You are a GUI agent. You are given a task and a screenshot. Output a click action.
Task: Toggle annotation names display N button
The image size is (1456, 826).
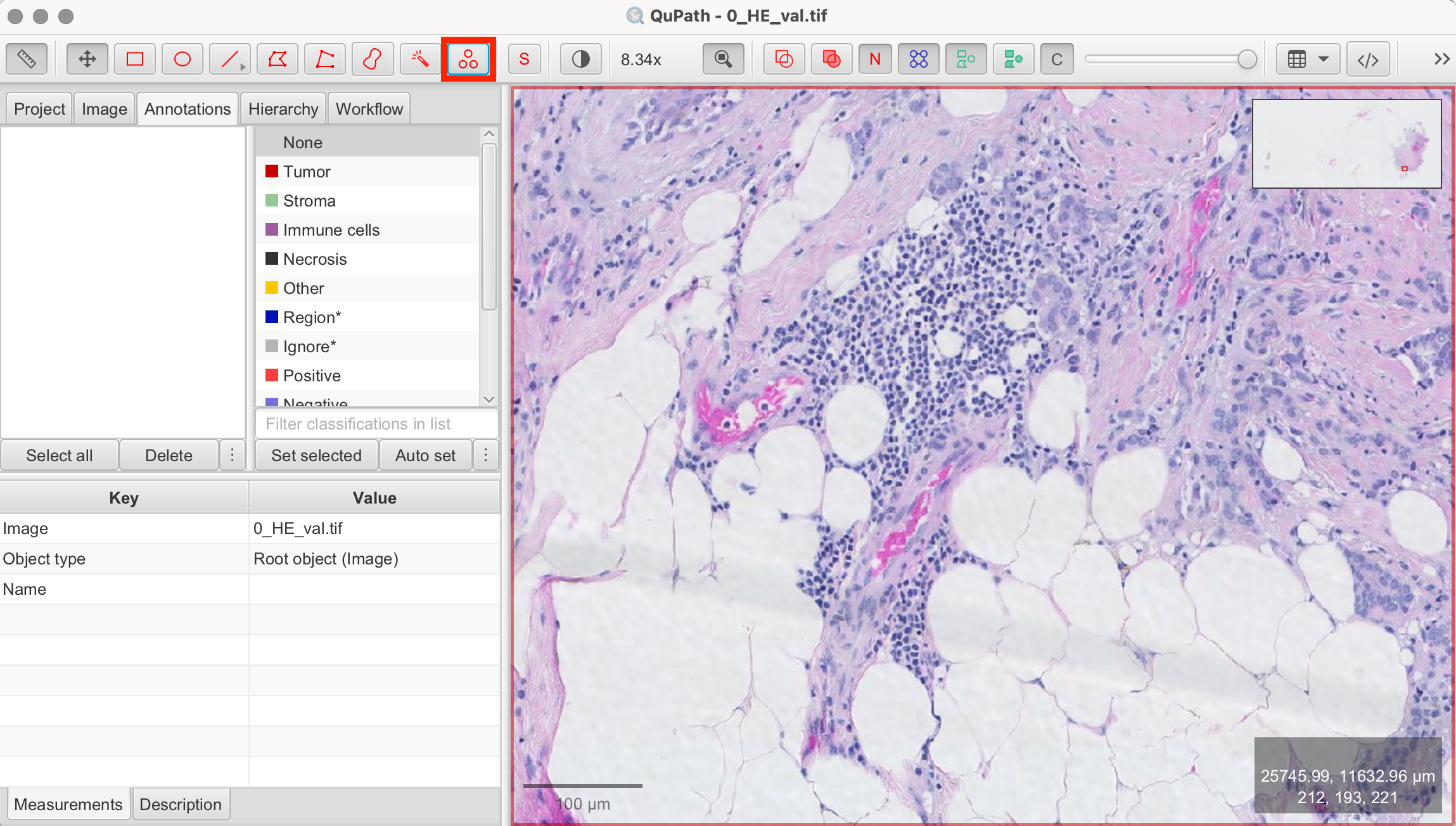(875, 60)
